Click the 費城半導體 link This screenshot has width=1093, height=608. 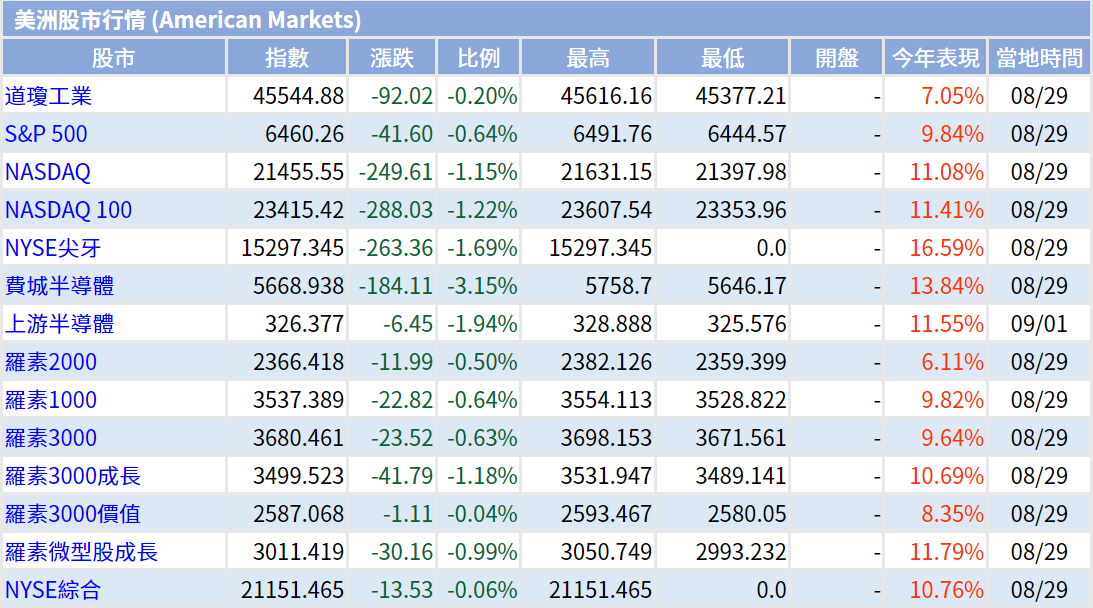[x=59, y=286]
